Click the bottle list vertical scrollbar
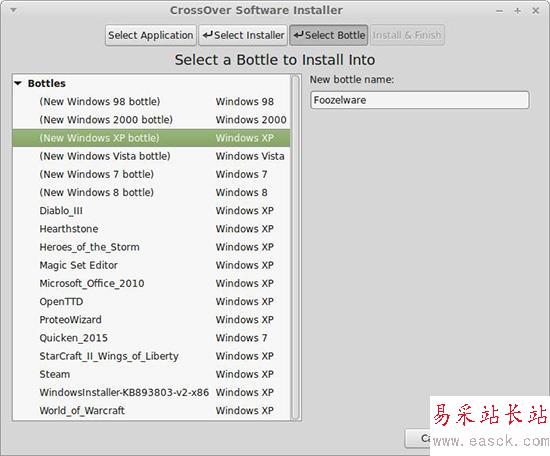This screenshot has width=550, height=456. pos(296,247)
